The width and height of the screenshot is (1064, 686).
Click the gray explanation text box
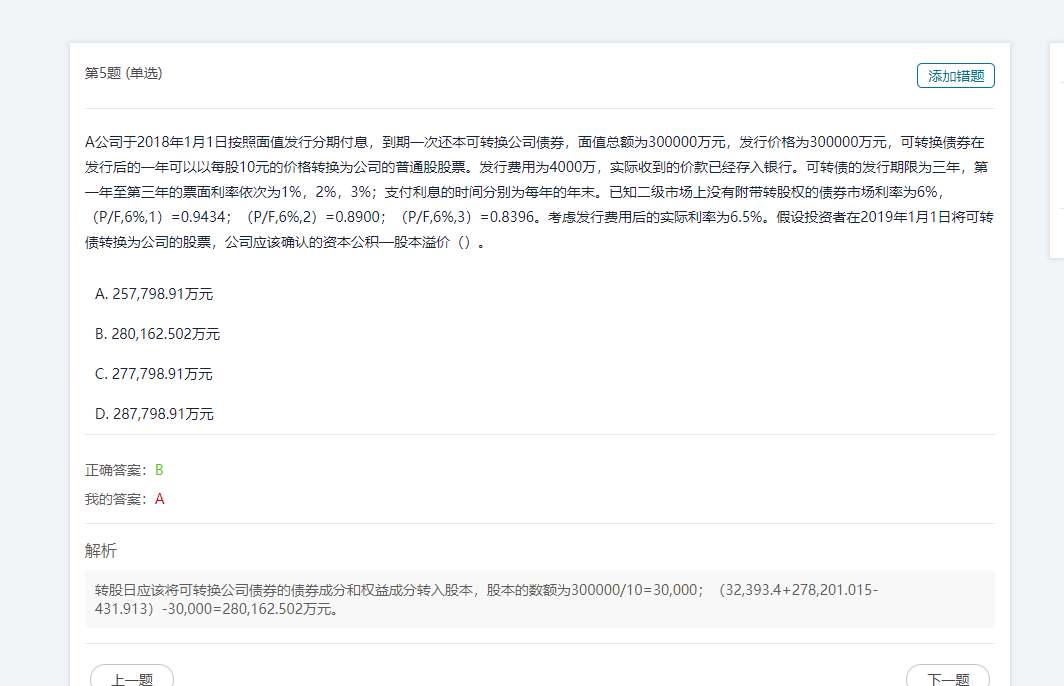540,599
